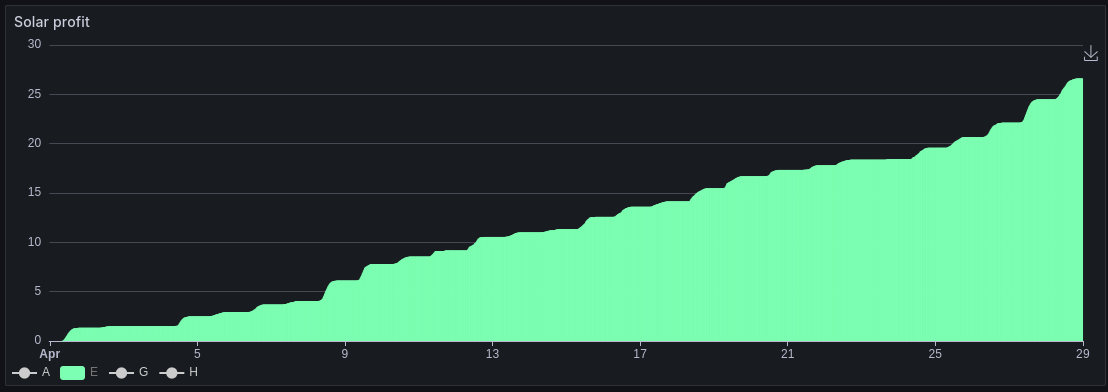This screenshot has height=392, width=1108.
Task: Click the x-axis label 21
Action: 787,354
